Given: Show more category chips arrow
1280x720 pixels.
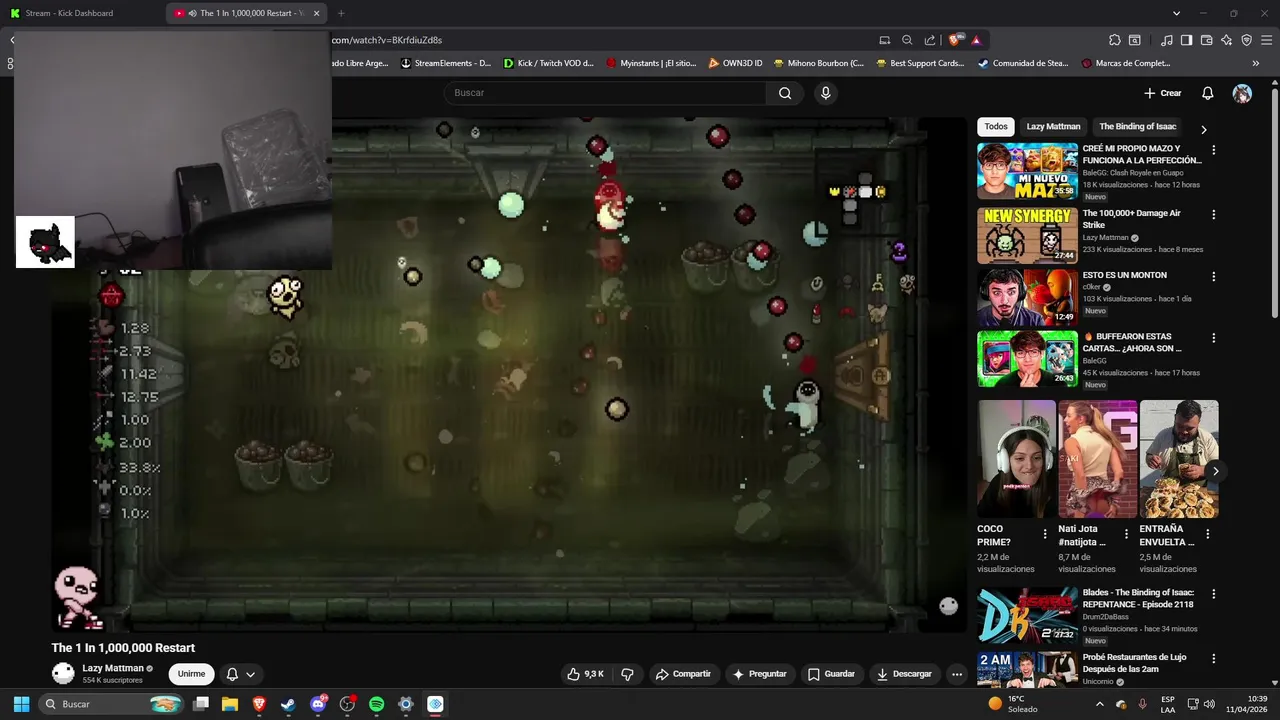Looking at the screenshot, I should coord(1203,129).
